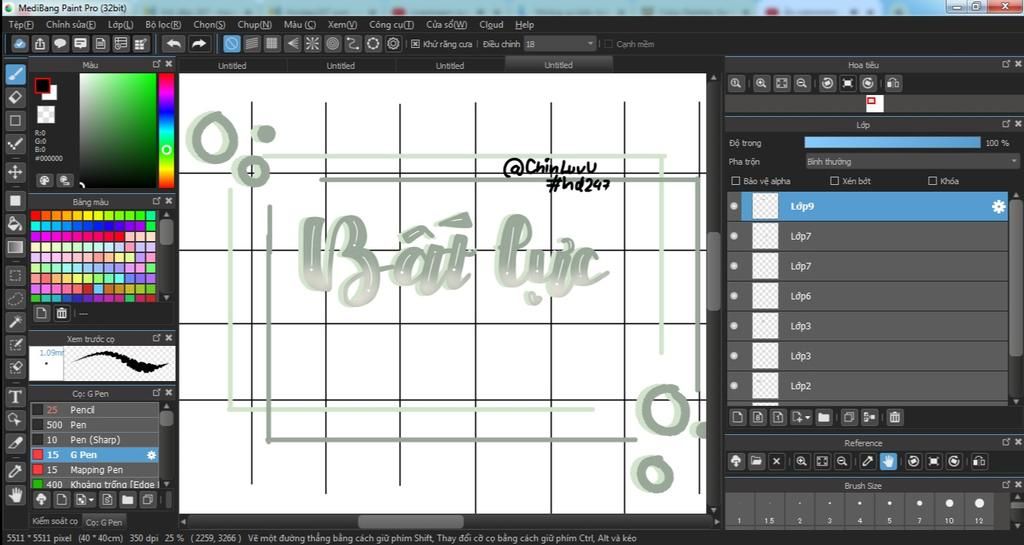Viewport: 1024px width, 545px height.
Task: Delete palette color with trash icon
Action: pos(61,313)
